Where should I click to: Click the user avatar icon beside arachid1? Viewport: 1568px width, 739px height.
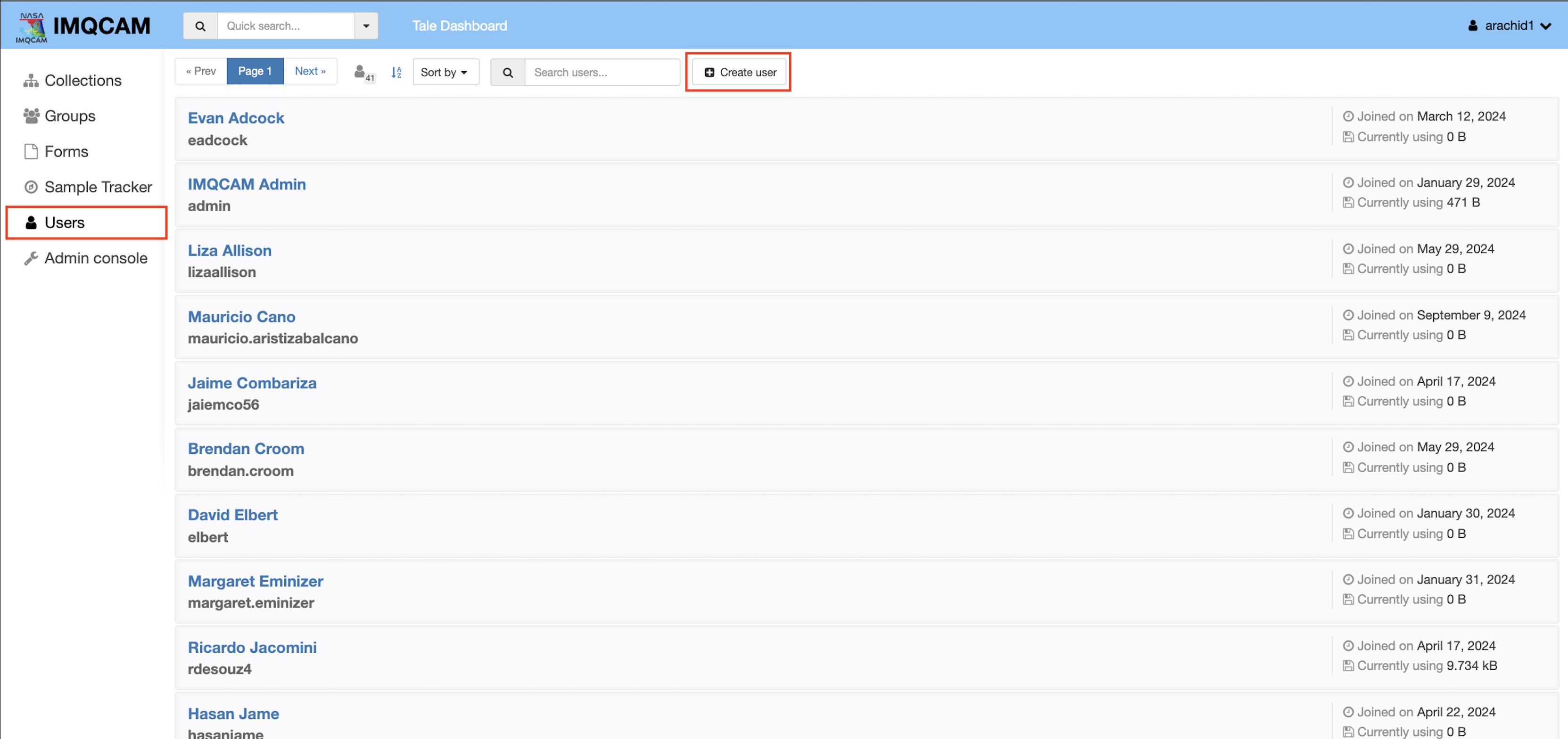pos(1473,25)
